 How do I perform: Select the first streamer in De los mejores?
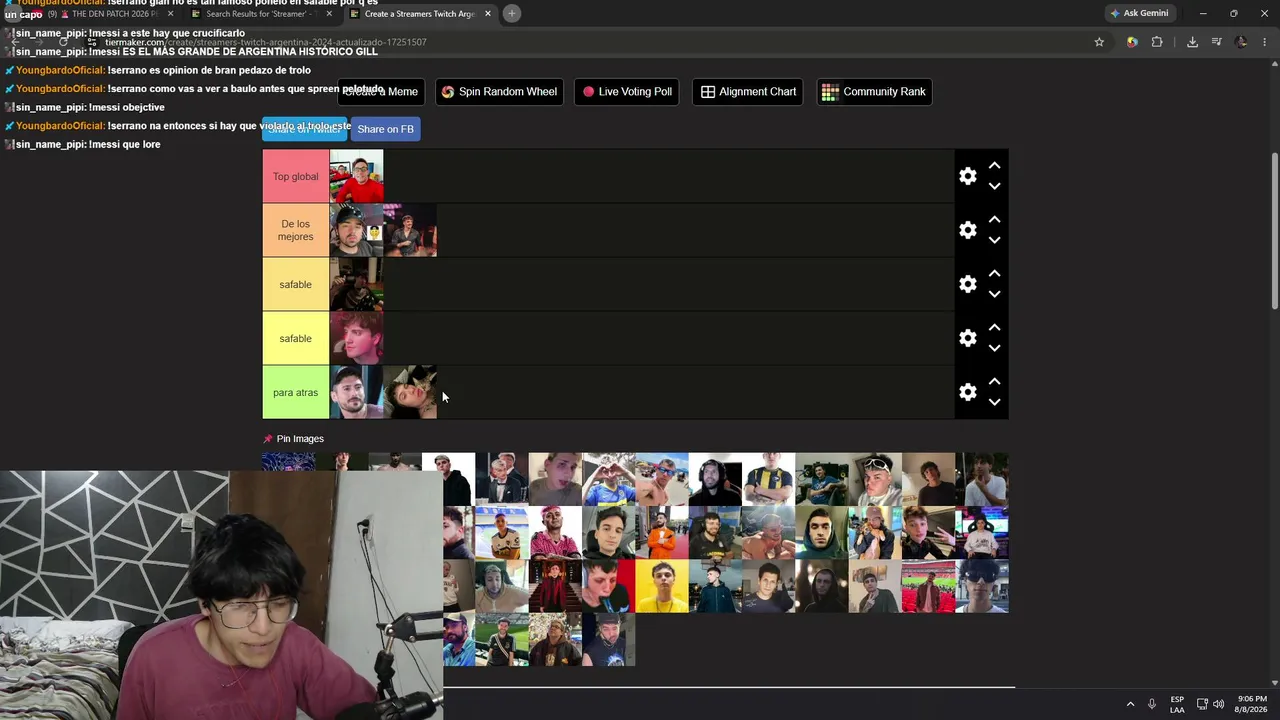[356, 231]
